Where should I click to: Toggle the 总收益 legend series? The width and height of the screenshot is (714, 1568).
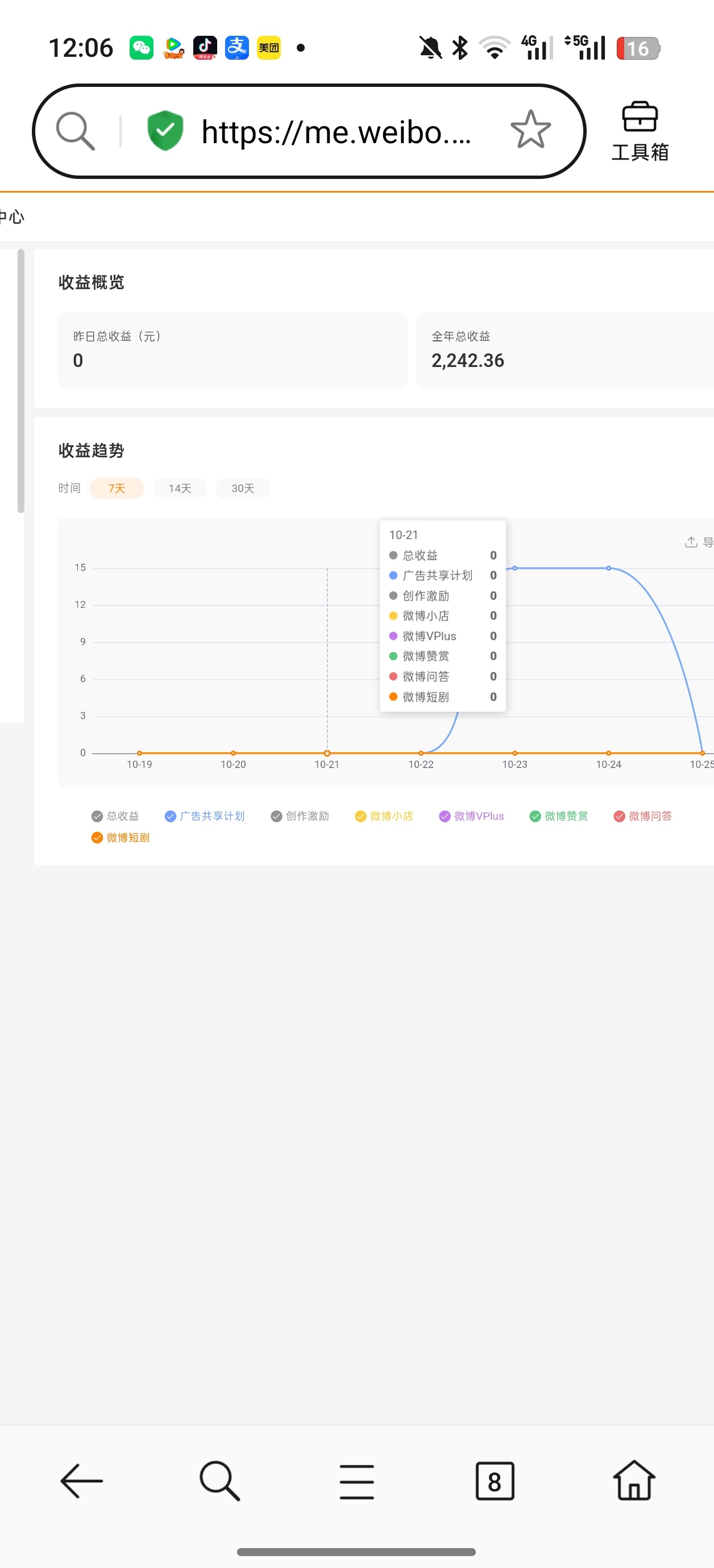click(x=115, y=816)
